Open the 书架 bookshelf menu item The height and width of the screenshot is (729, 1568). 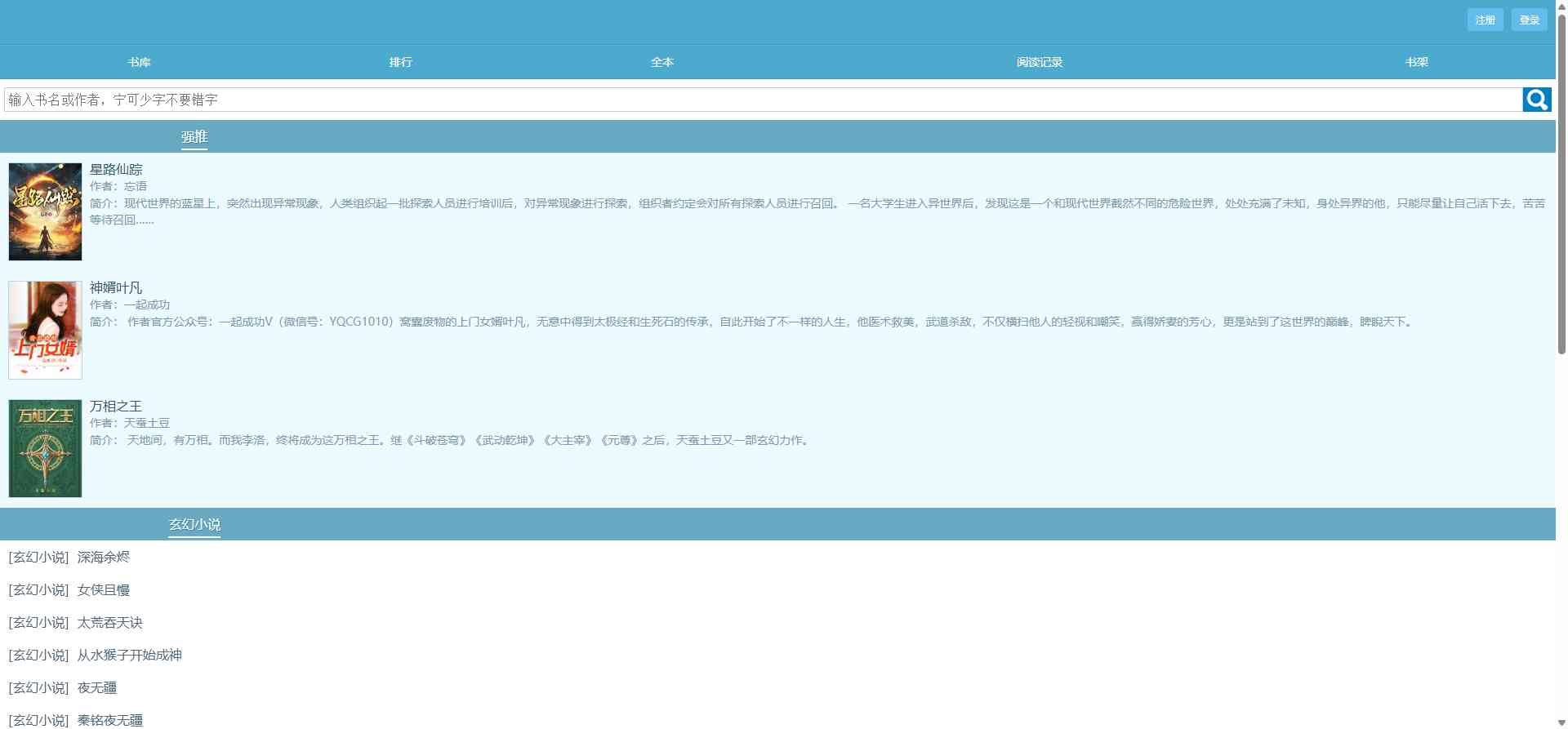(x=1416, y=62)
